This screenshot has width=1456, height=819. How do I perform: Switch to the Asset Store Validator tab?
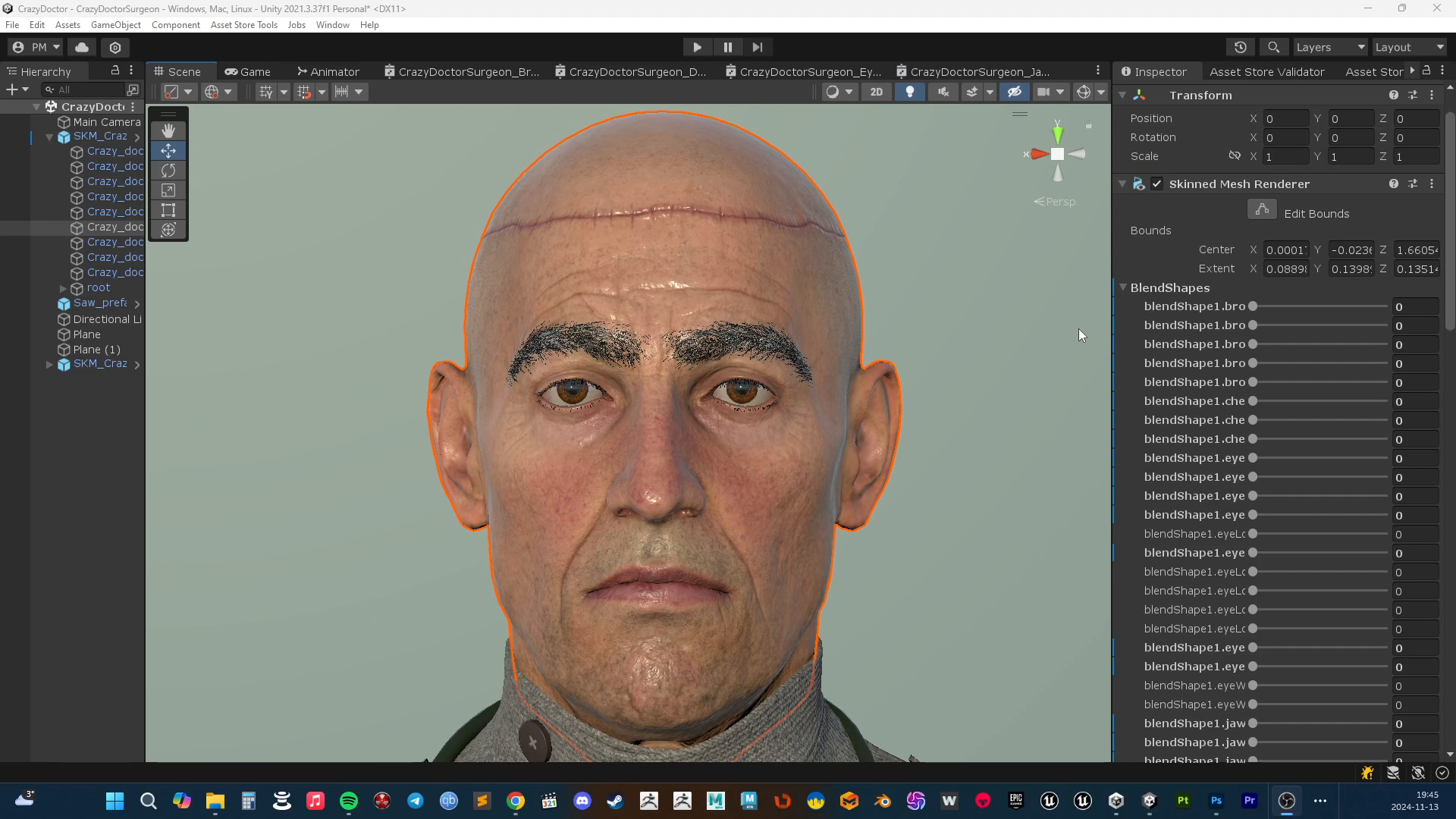1267,71
